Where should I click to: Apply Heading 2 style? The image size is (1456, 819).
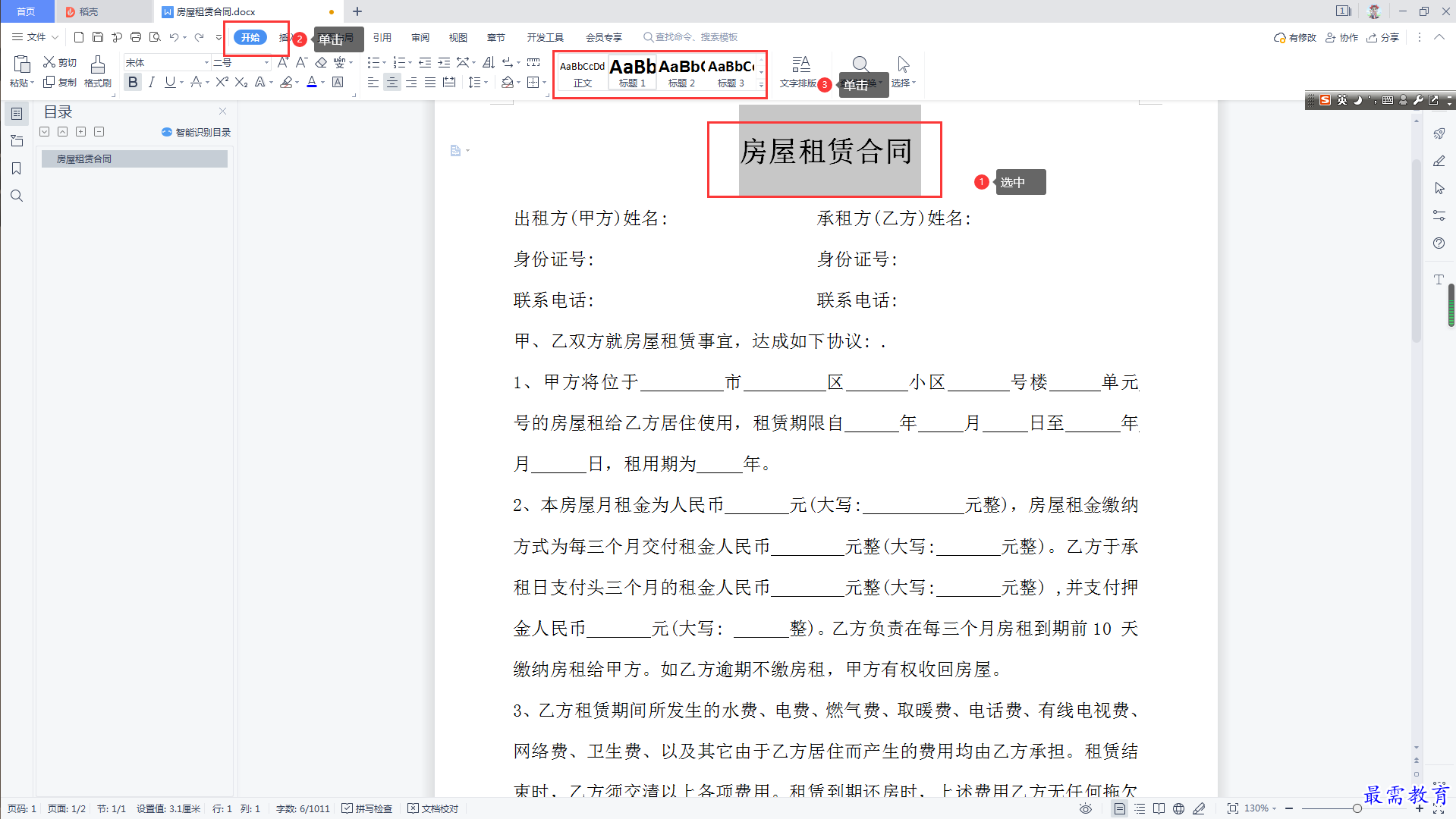pyautogui.click(x=681, y=74)
